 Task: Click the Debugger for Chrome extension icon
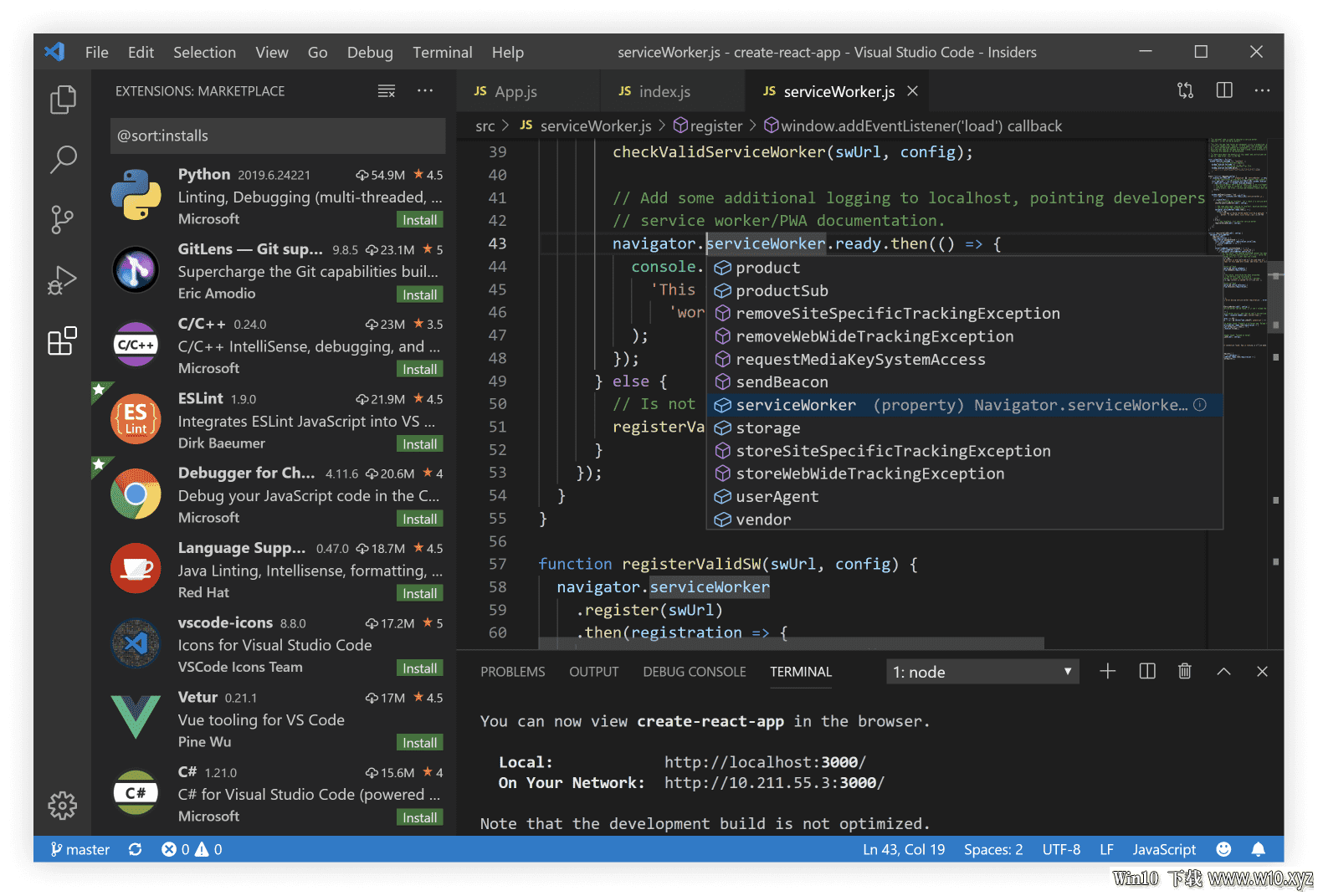pyautogui.click(x=136, y=494)
